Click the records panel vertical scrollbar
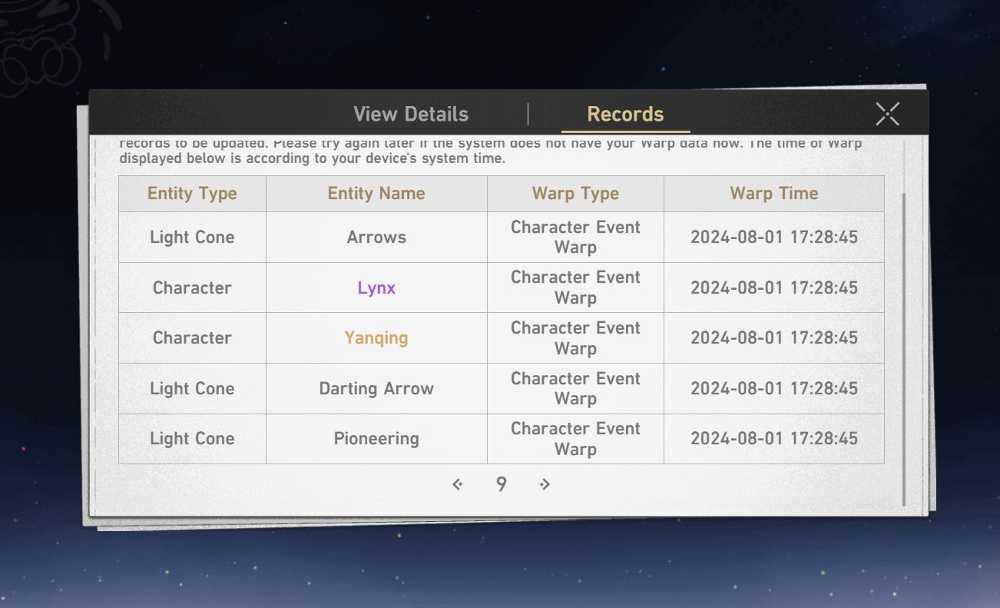 tap(904, 349)
